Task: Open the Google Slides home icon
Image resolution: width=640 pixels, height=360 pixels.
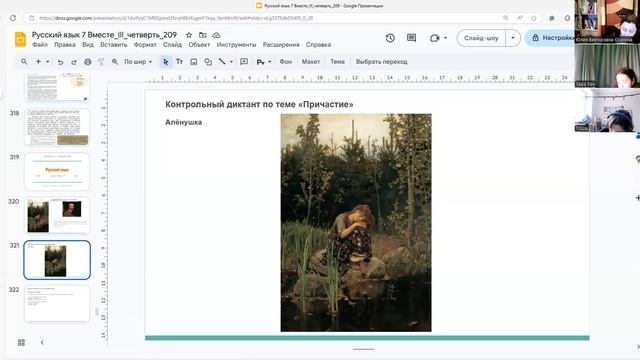Action: [20, 39]
